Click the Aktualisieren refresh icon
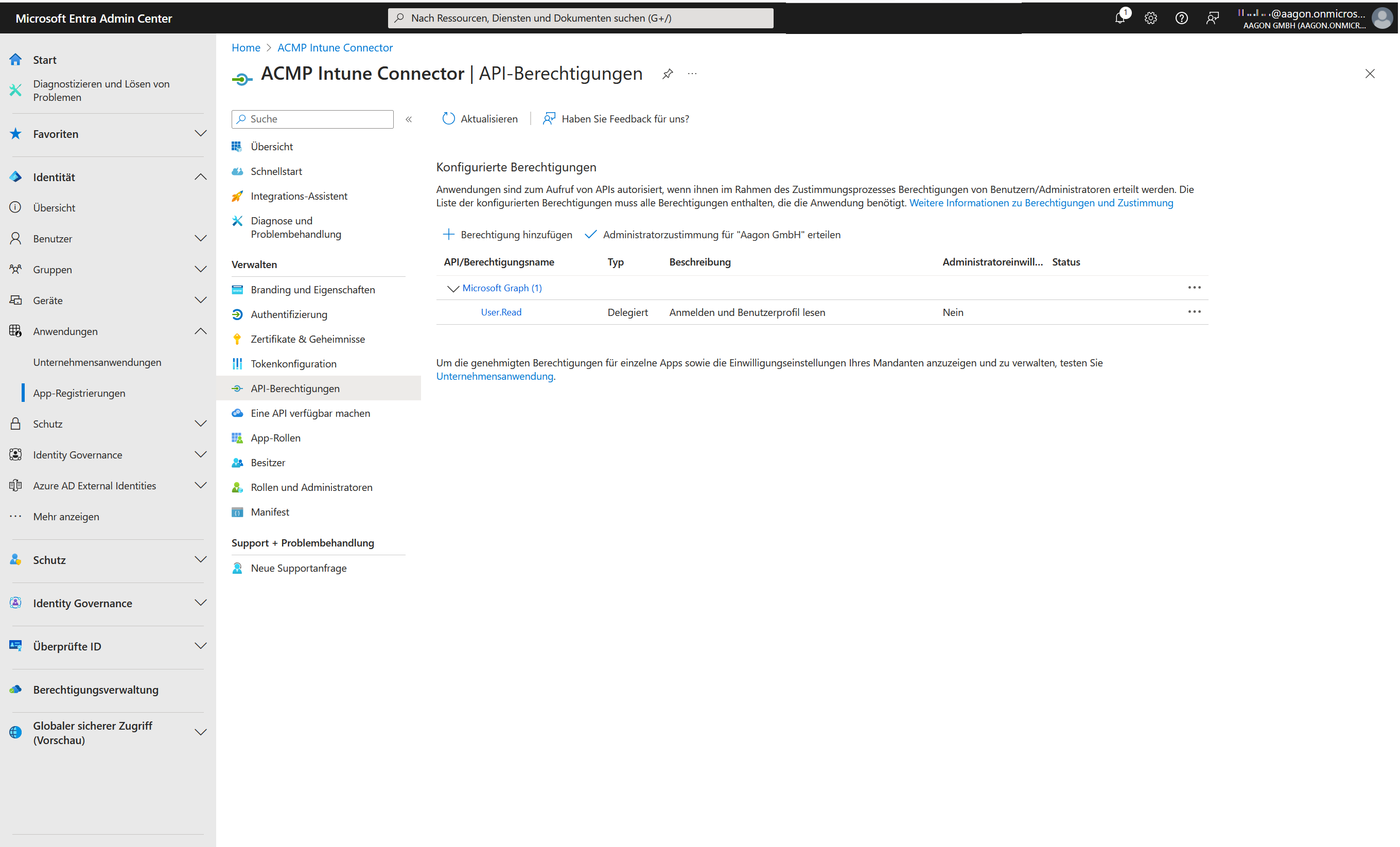The height and width of the screenshot is (847, 1400). point(448,119)
